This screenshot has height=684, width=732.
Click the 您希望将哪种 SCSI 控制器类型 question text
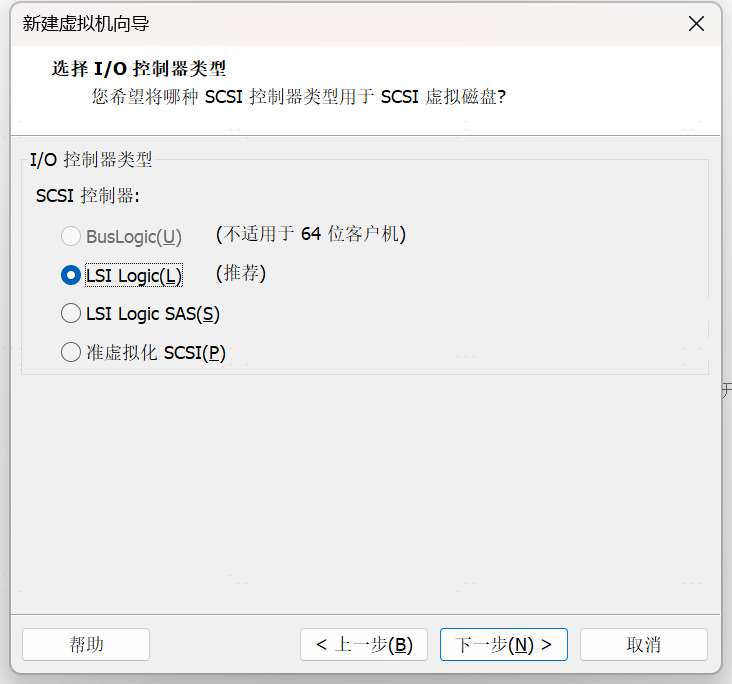click(x=298, y=97)
